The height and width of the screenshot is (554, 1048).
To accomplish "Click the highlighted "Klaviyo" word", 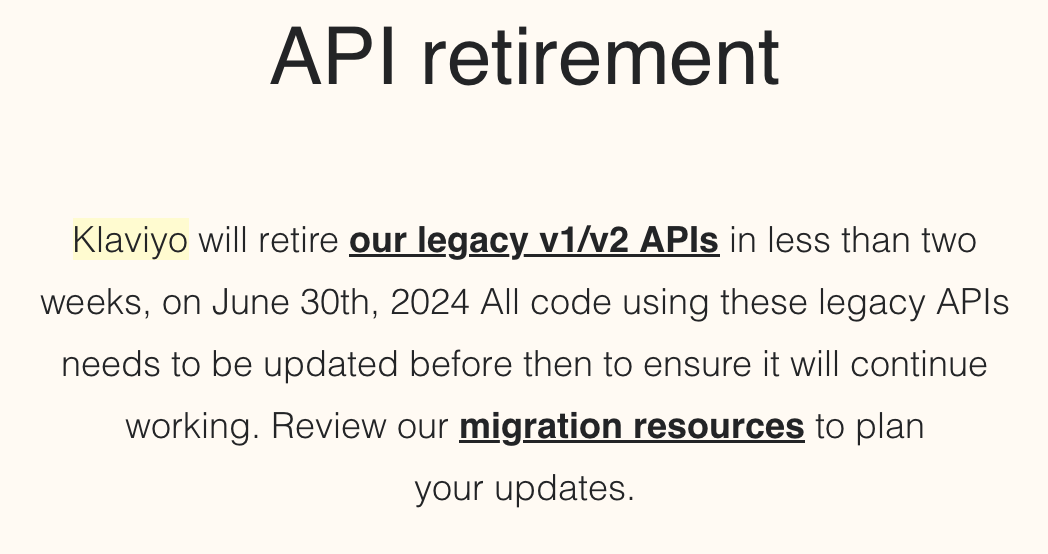I will [x=131, y=239].
